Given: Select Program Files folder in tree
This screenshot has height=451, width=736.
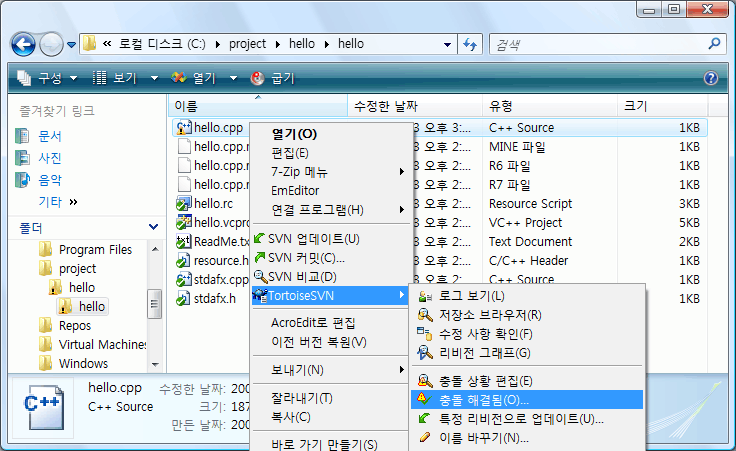Looking at the screenshot, I should tap(95, 250).
